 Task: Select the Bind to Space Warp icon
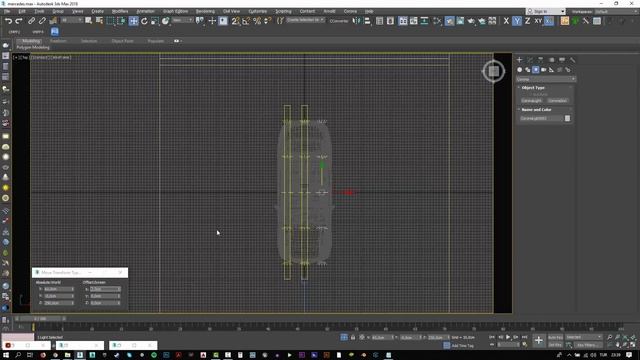53,21
